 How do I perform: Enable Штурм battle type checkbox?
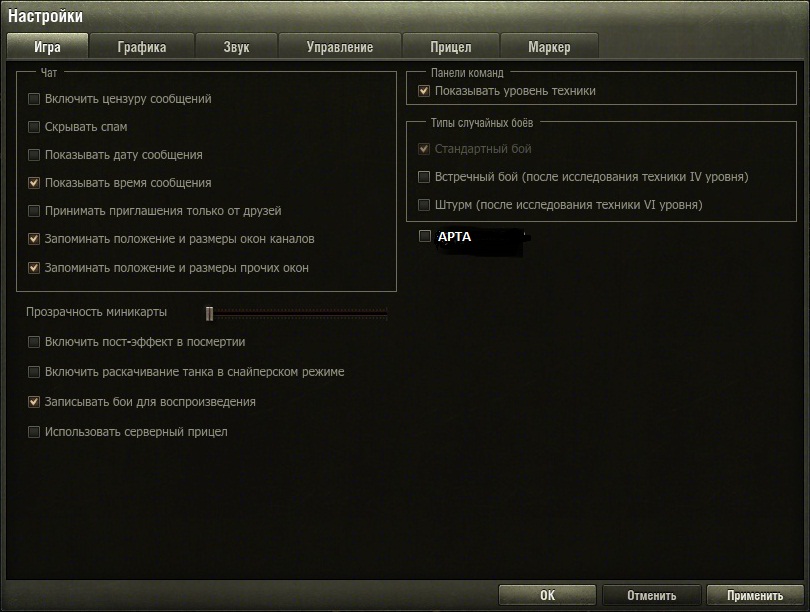[424, 205]
